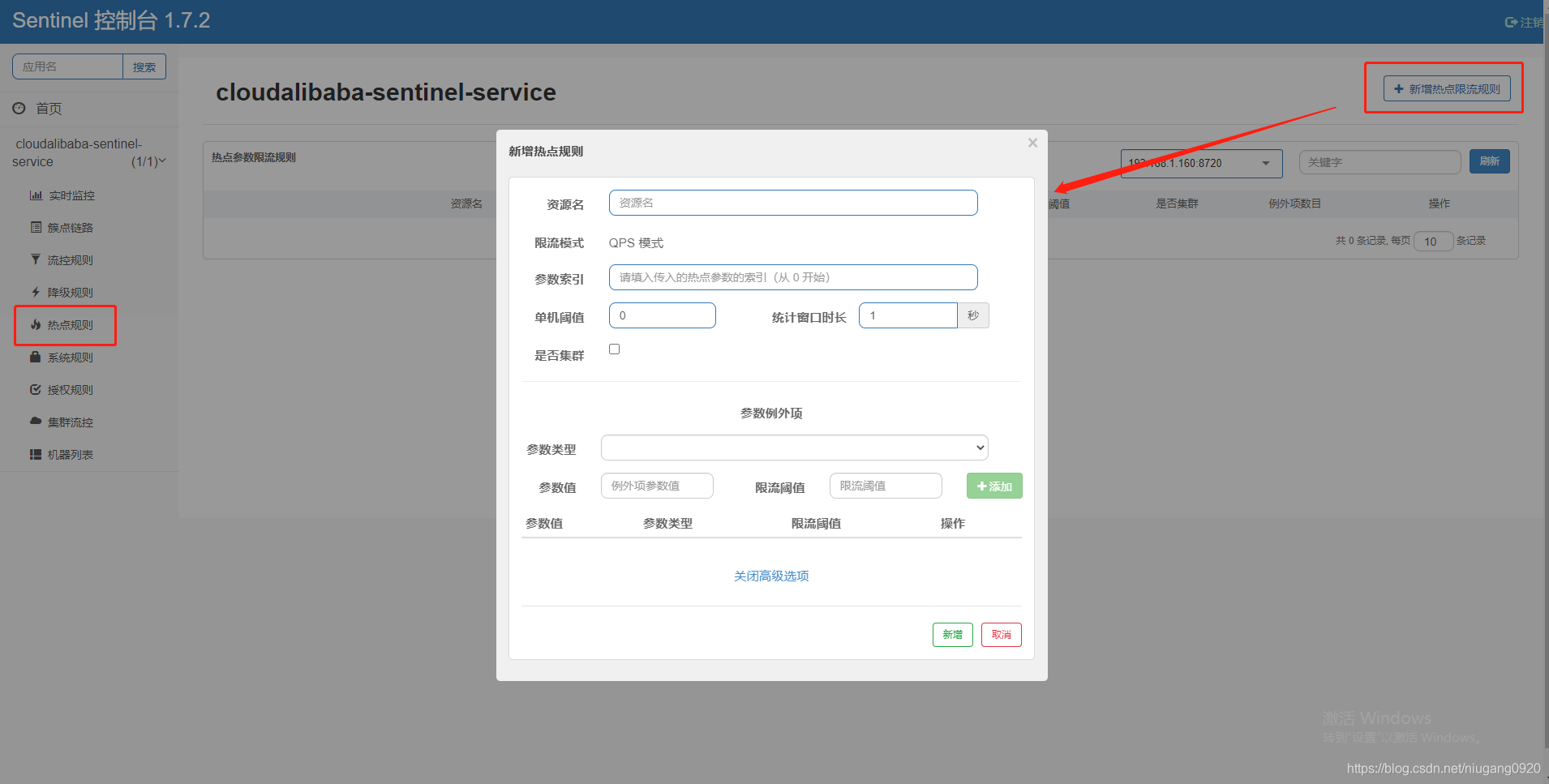Click the 流控规则 filter icon
1549x784 pixels.
coord(36,260)
